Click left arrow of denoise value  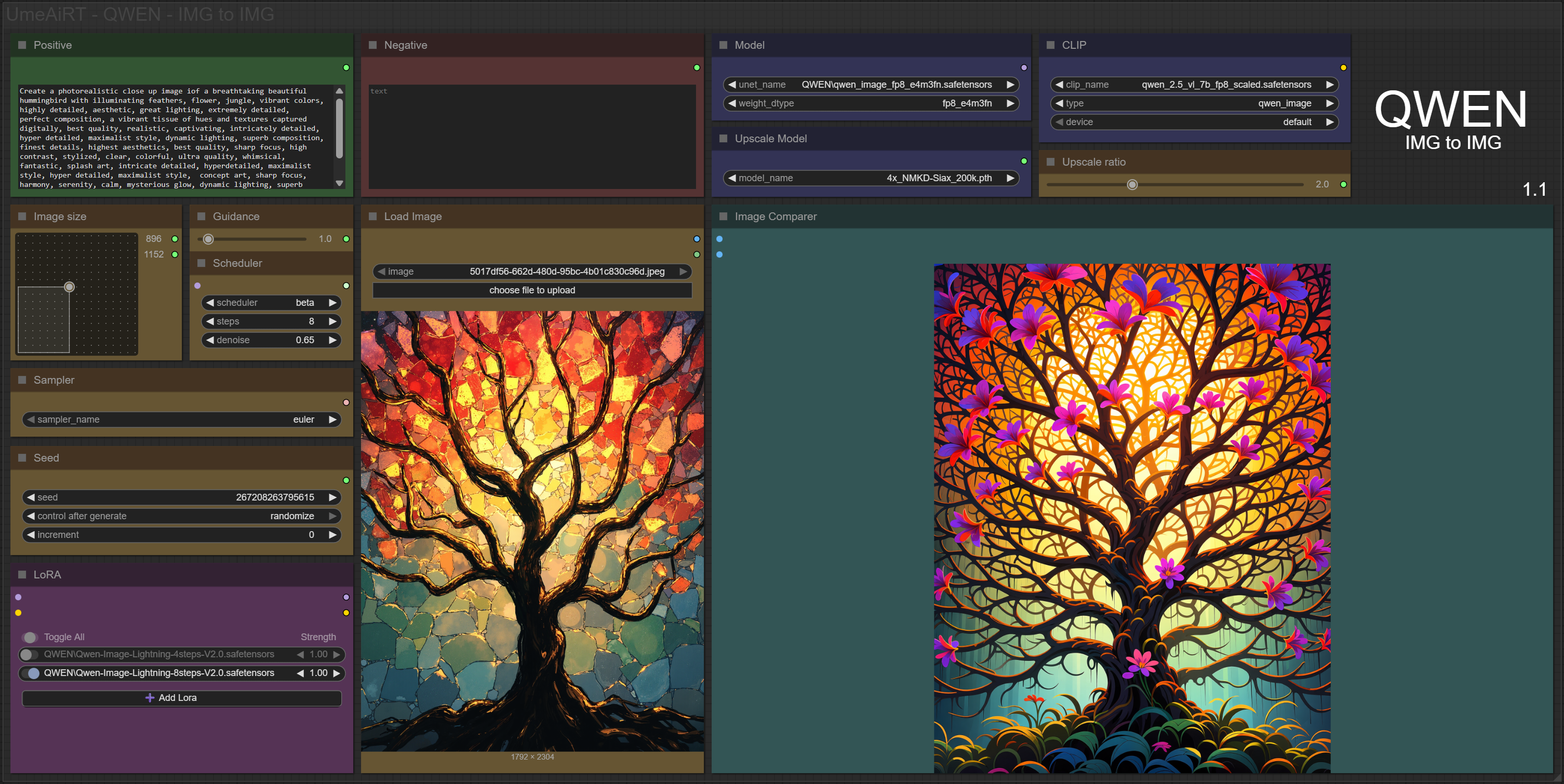click(210, 340)
